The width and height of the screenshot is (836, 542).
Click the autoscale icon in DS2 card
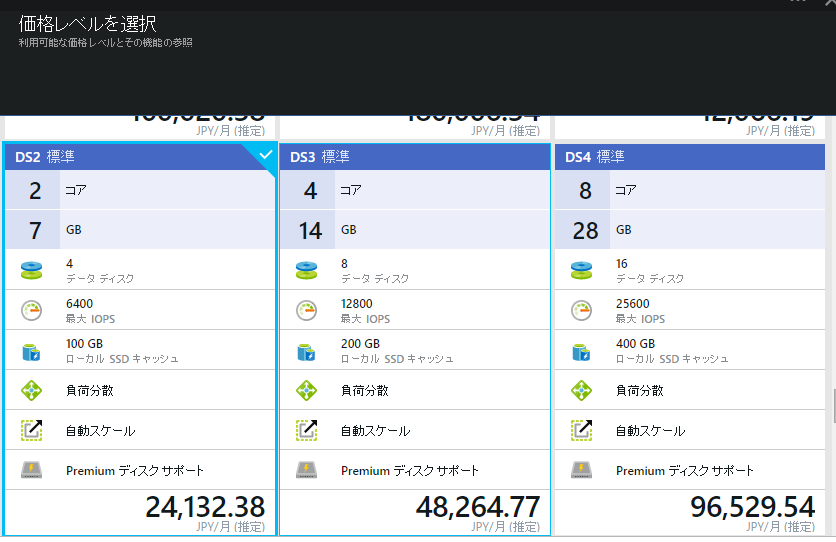pyautogui.click(x=31, y=430)
